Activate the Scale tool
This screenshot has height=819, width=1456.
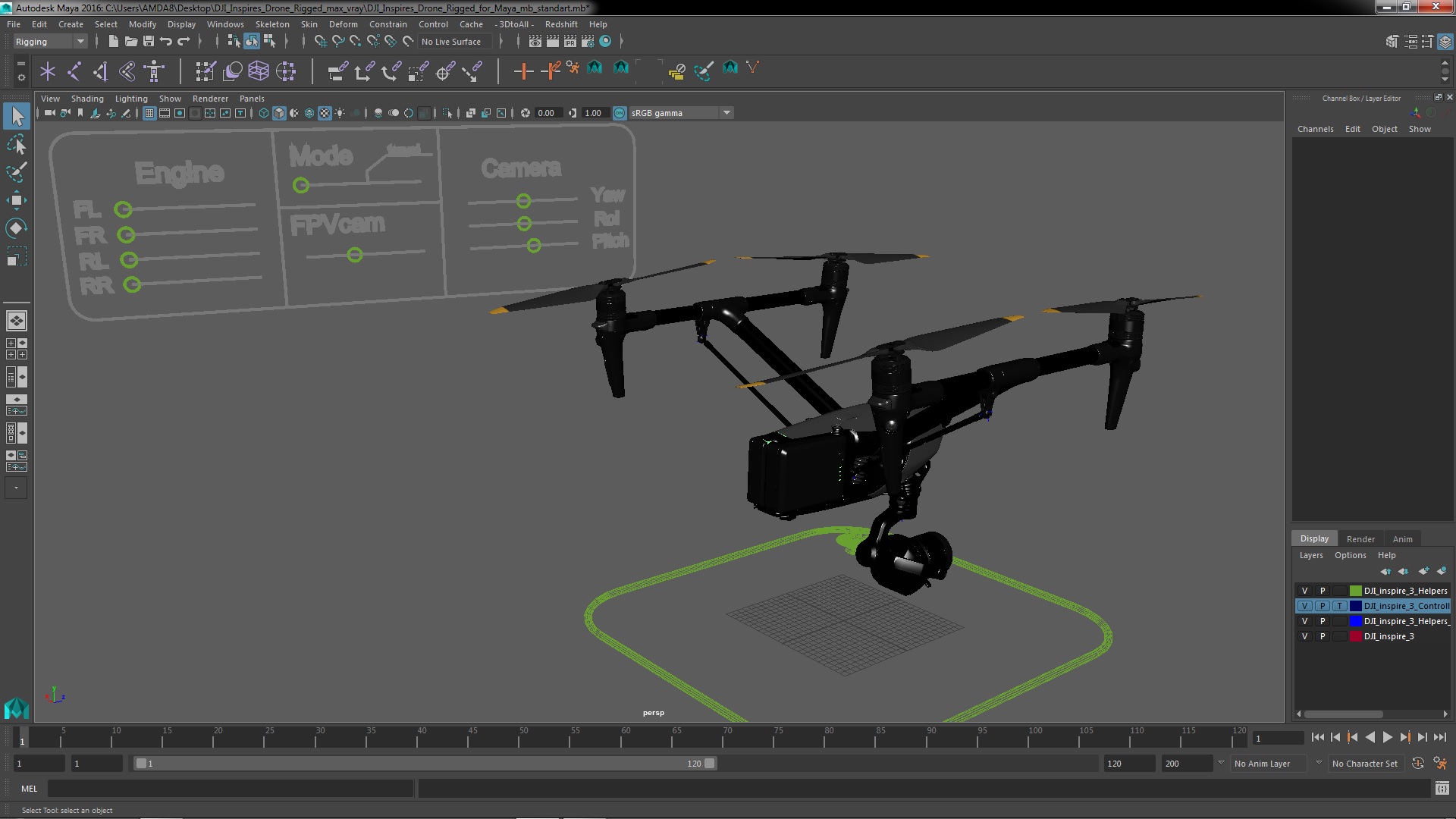pyautogui.click(x=17, y=256)
